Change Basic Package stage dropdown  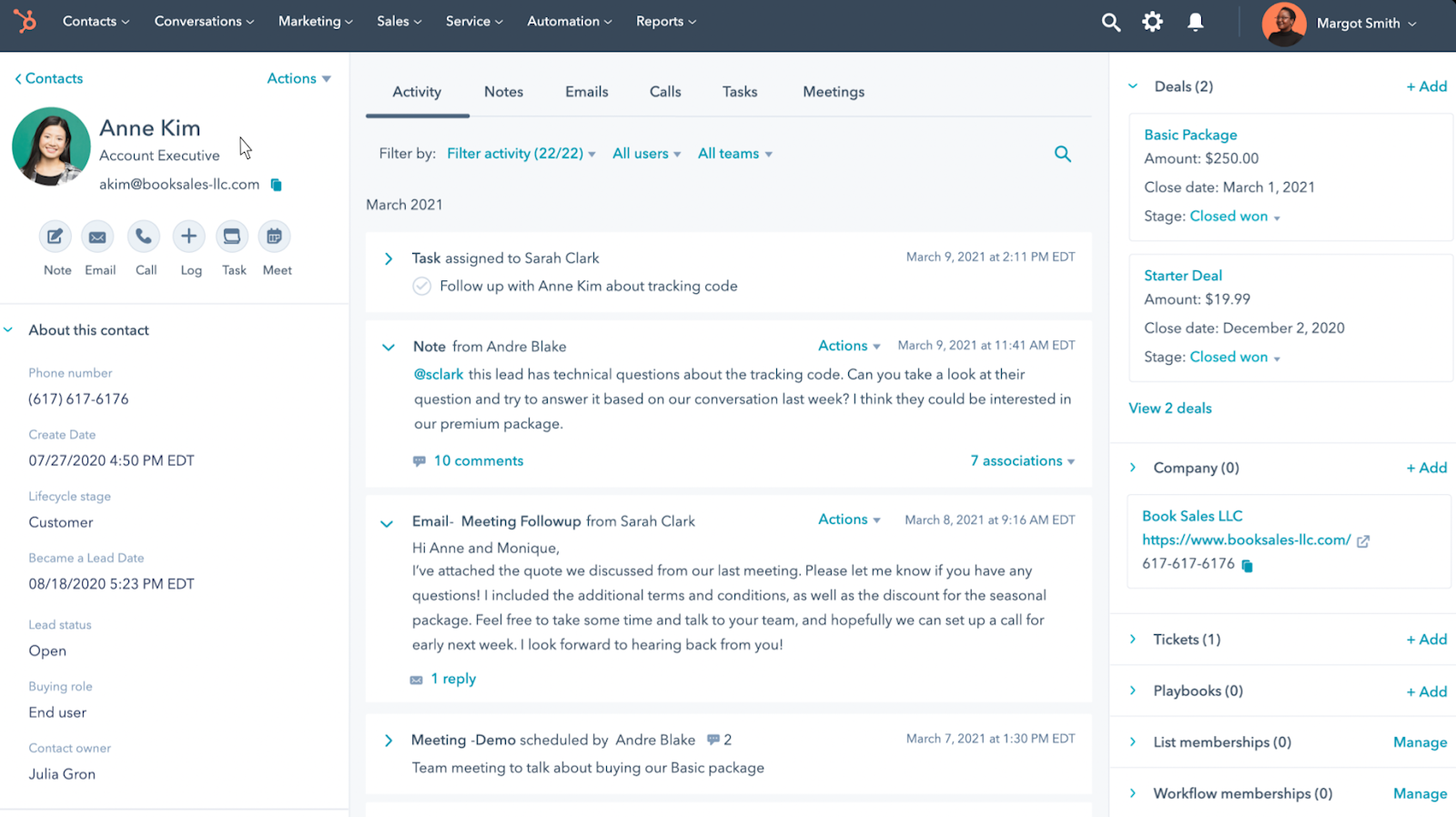1235,217
